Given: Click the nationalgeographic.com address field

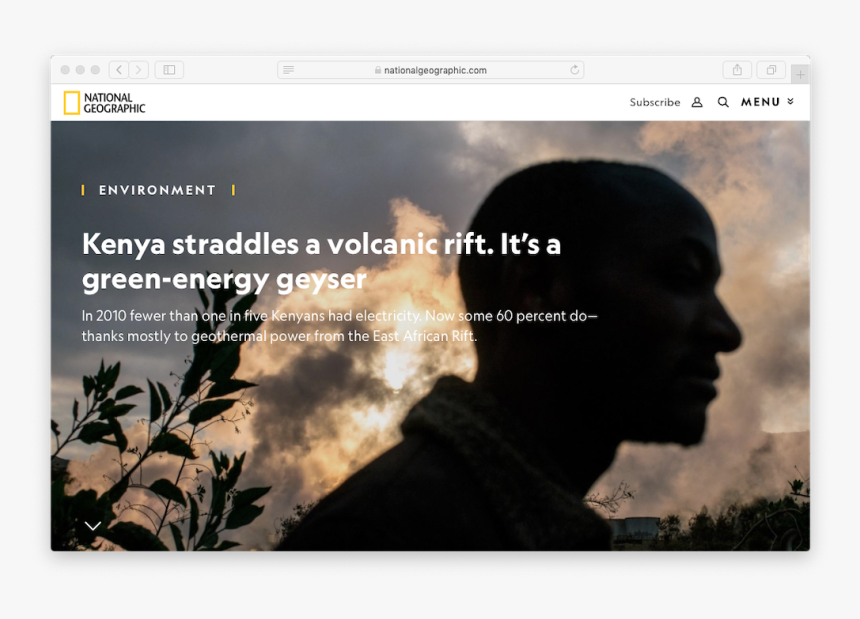Looking at the screenshot, I should 431,70.
